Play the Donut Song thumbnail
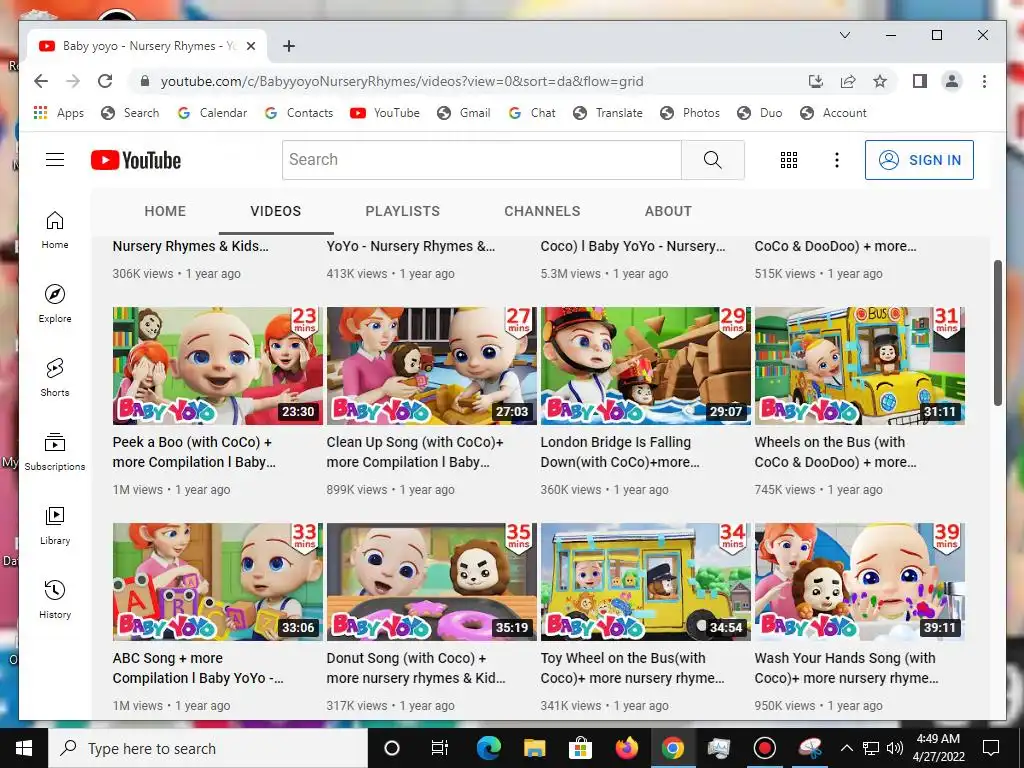 (432, 582)
